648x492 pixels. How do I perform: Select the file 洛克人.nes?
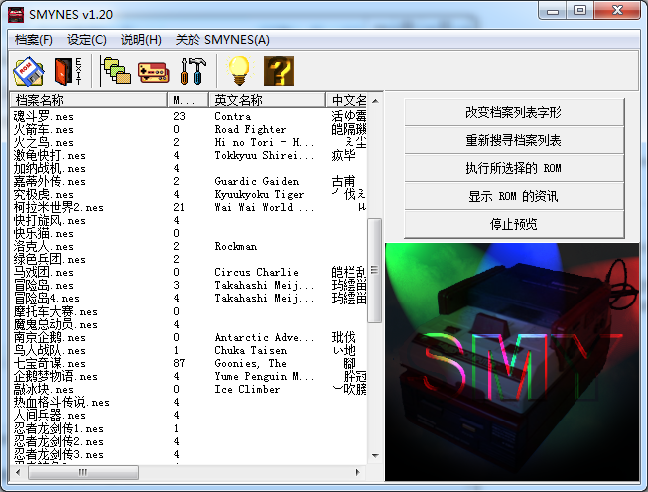coord(43,247)
